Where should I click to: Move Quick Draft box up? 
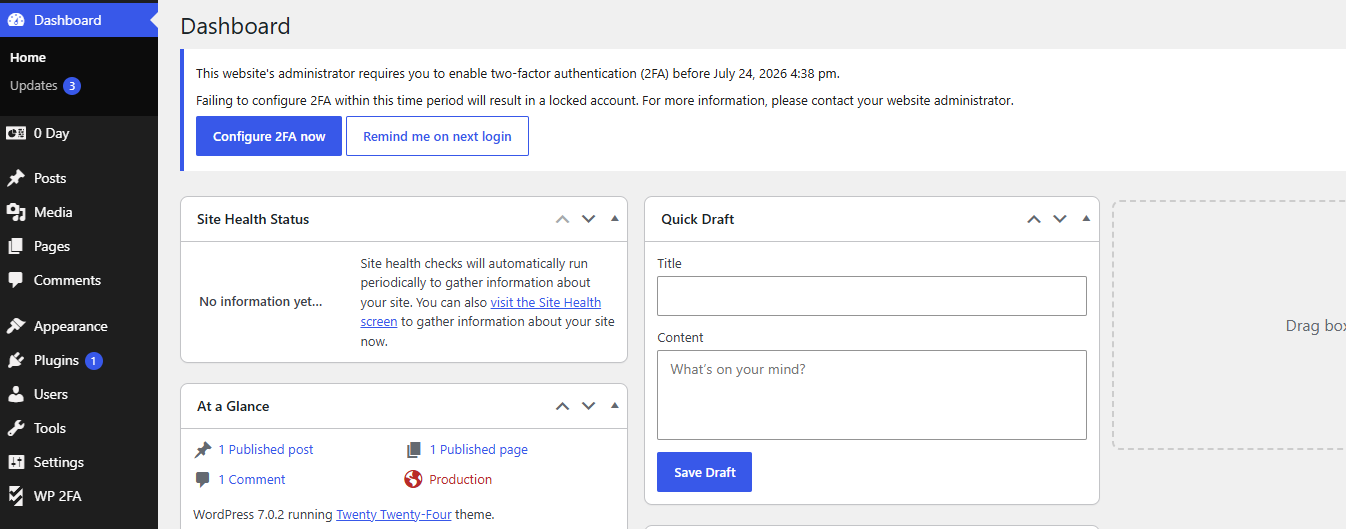pos(1034,219)
